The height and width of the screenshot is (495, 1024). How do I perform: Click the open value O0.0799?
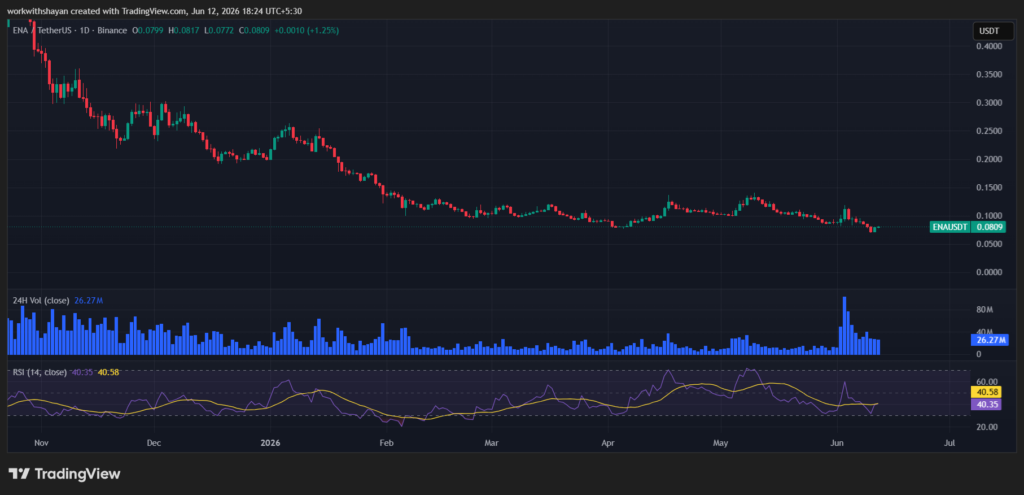pyautogui.click(x=148, y=30)
